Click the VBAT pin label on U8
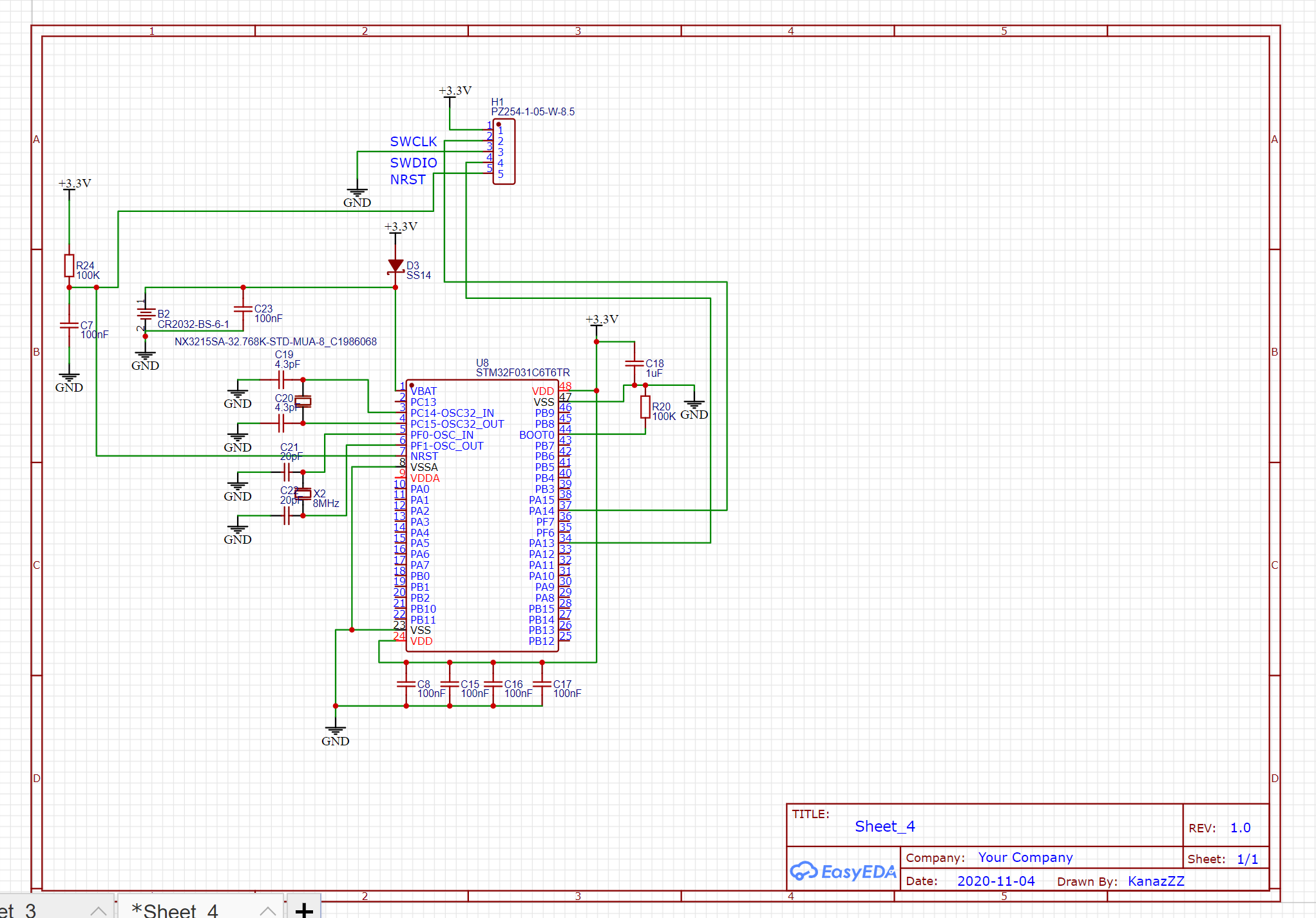The image size is (1316, 918). 423,391
